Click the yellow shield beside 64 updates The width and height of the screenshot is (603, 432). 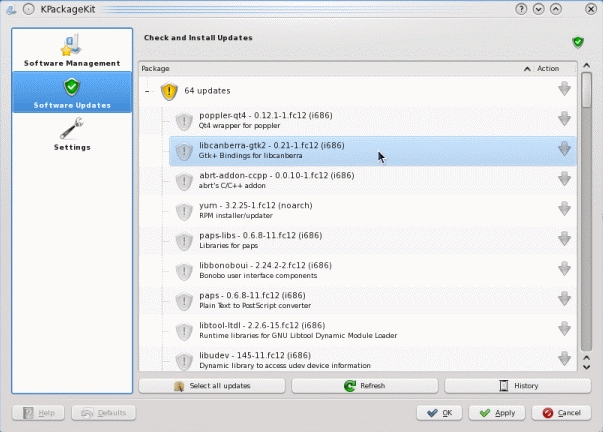(x=169, y=91)
